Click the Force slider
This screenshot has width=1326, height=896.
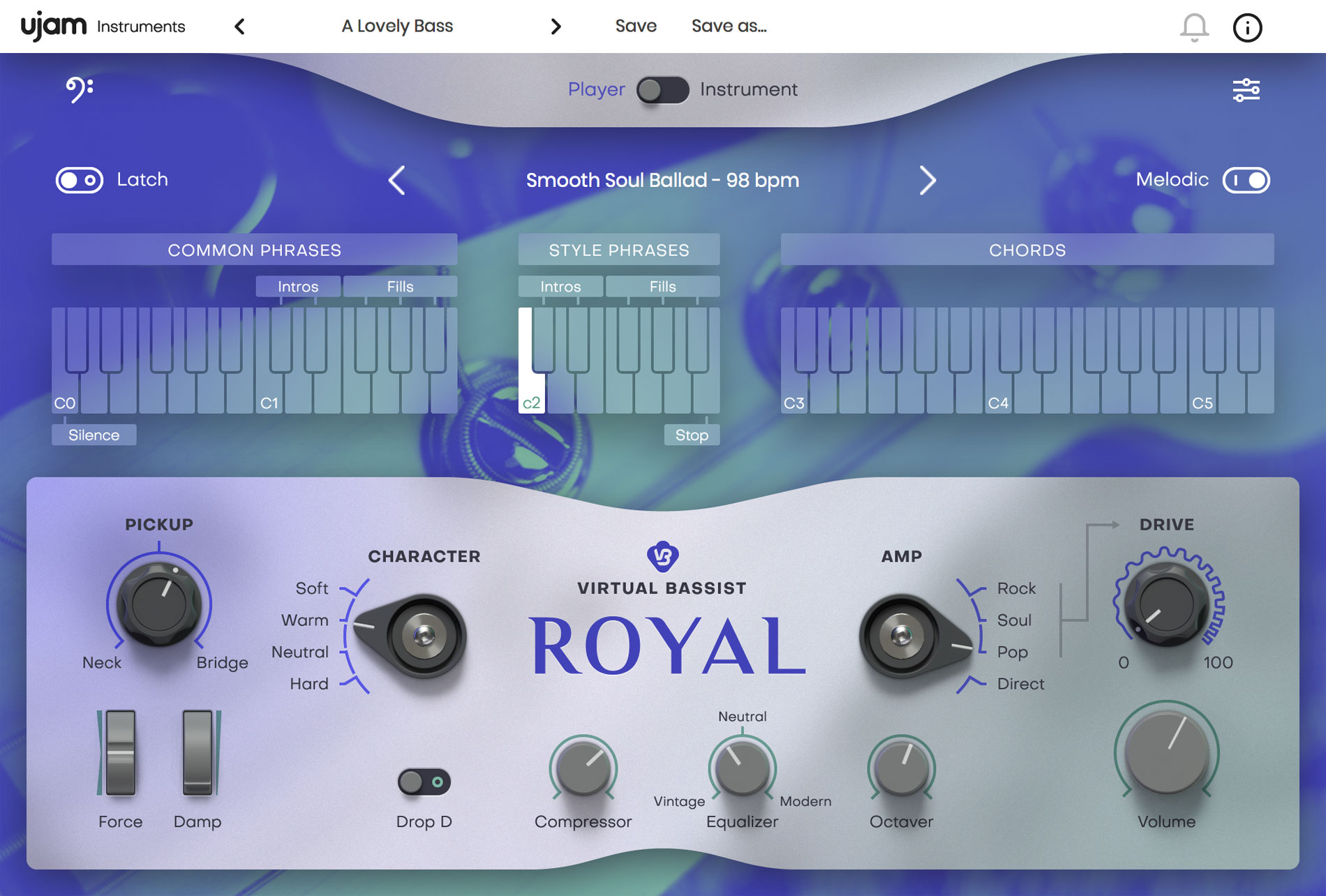click(120, 754)
